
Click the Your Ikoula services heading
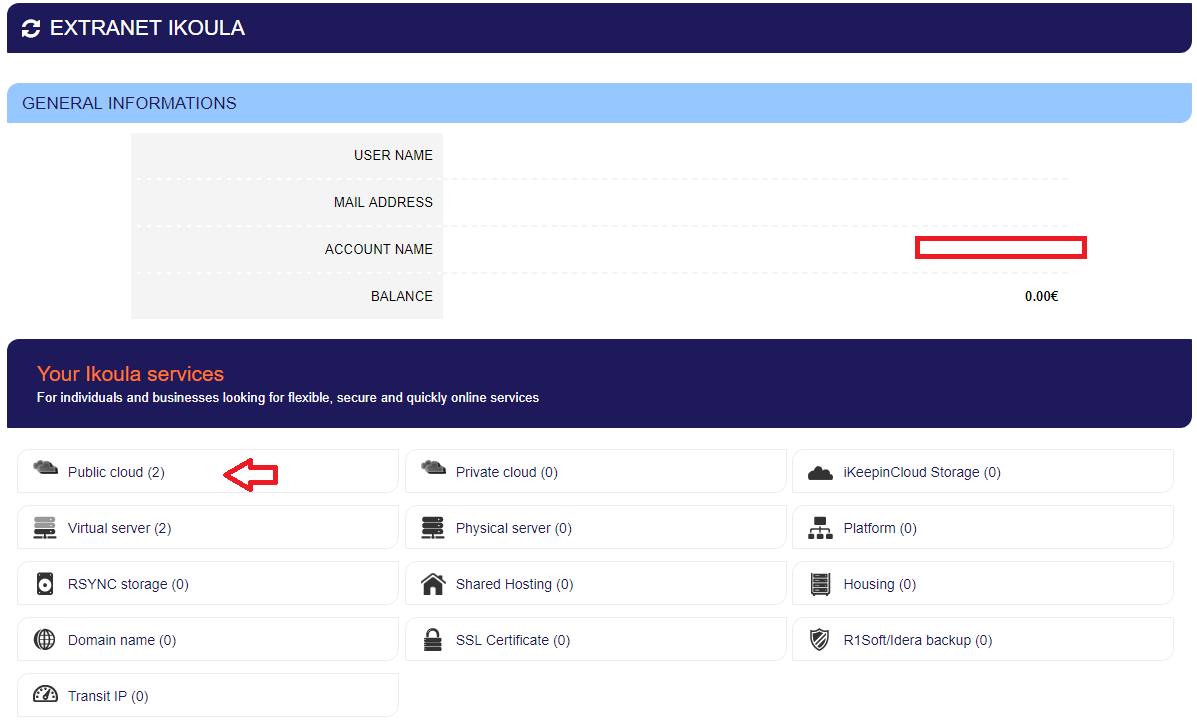(131, 374)
